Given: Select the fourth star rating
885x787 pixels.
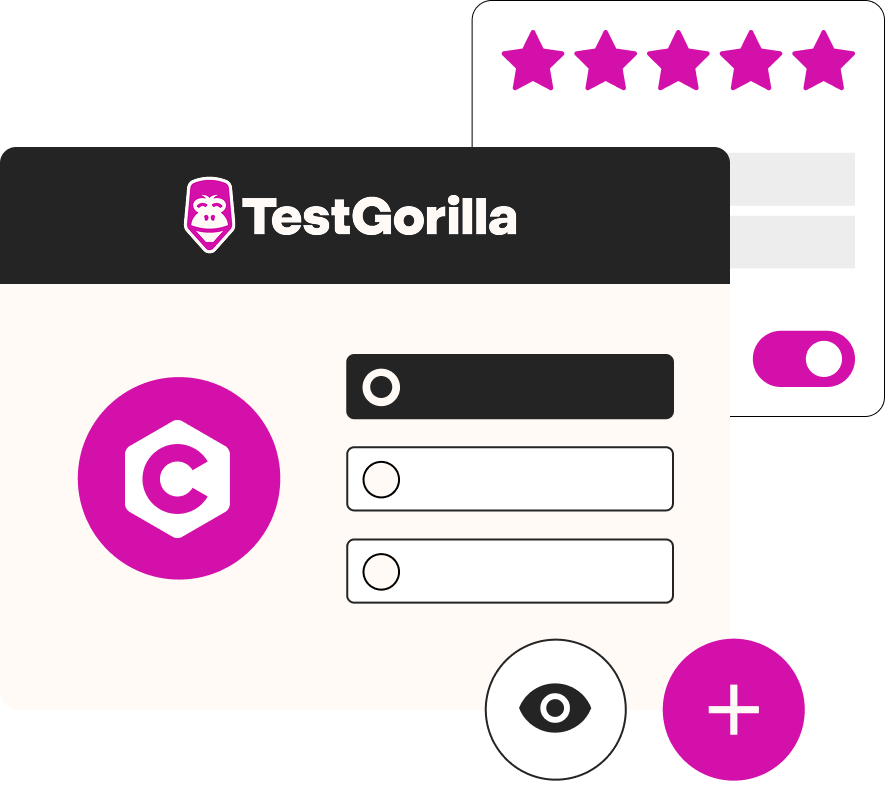Looking at the screenshot, I should click(x=751, y=60).
